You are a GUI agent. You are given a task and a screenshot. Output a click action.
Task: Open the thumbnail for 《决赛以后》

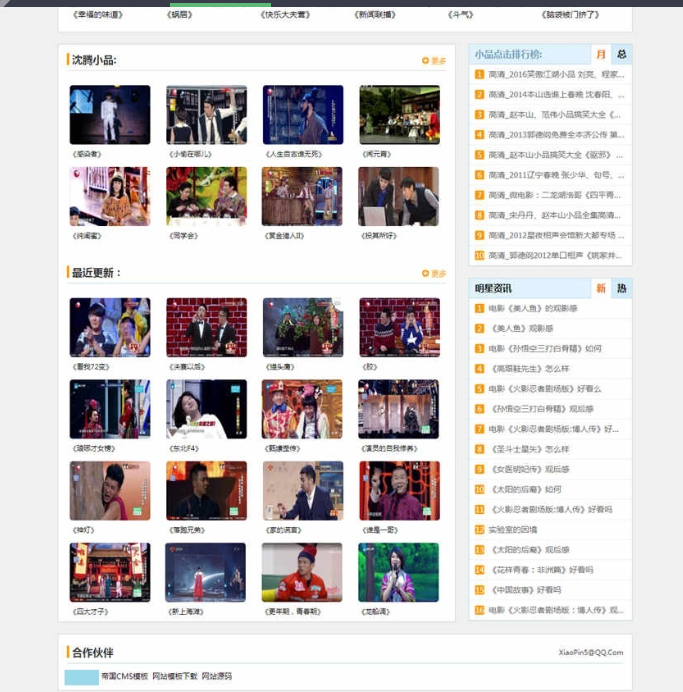(x=206, y=327)
